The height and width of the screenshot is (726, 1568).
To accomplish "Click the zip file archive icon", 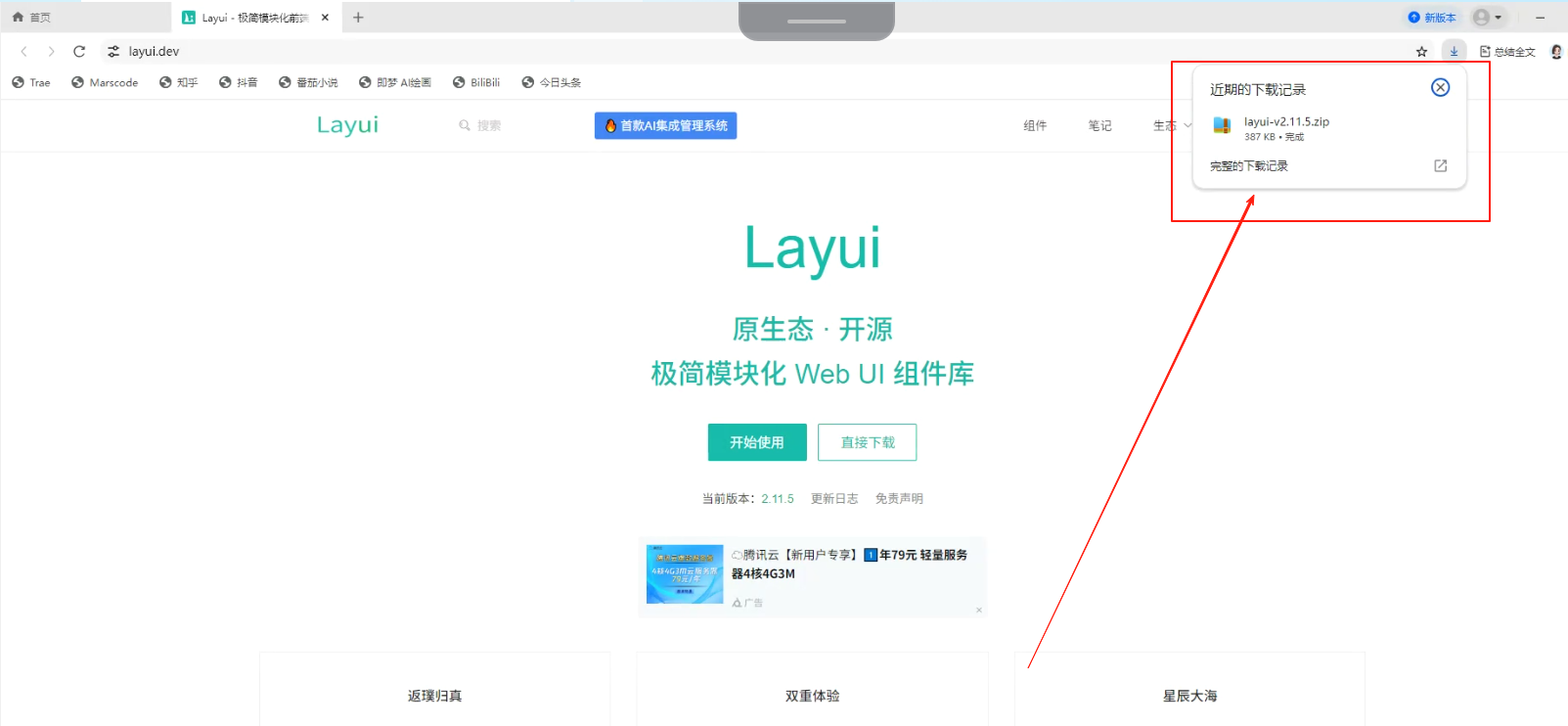I will 1222,125.
